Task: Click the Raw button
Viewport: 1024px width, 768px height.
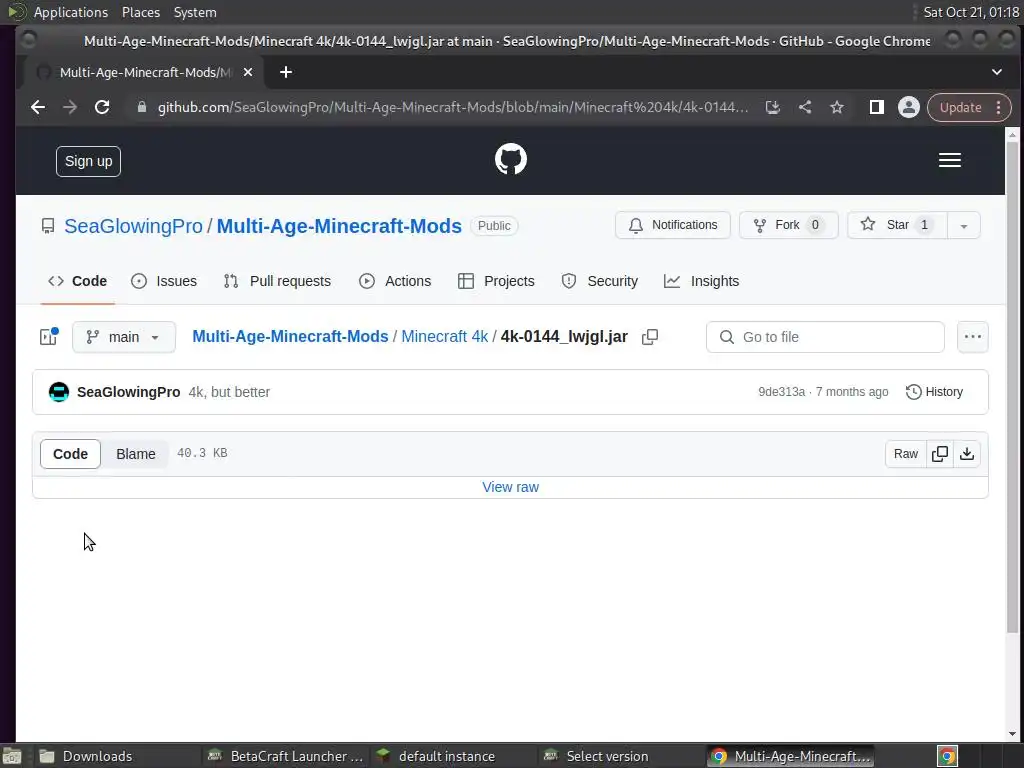Action: point(906,454)
